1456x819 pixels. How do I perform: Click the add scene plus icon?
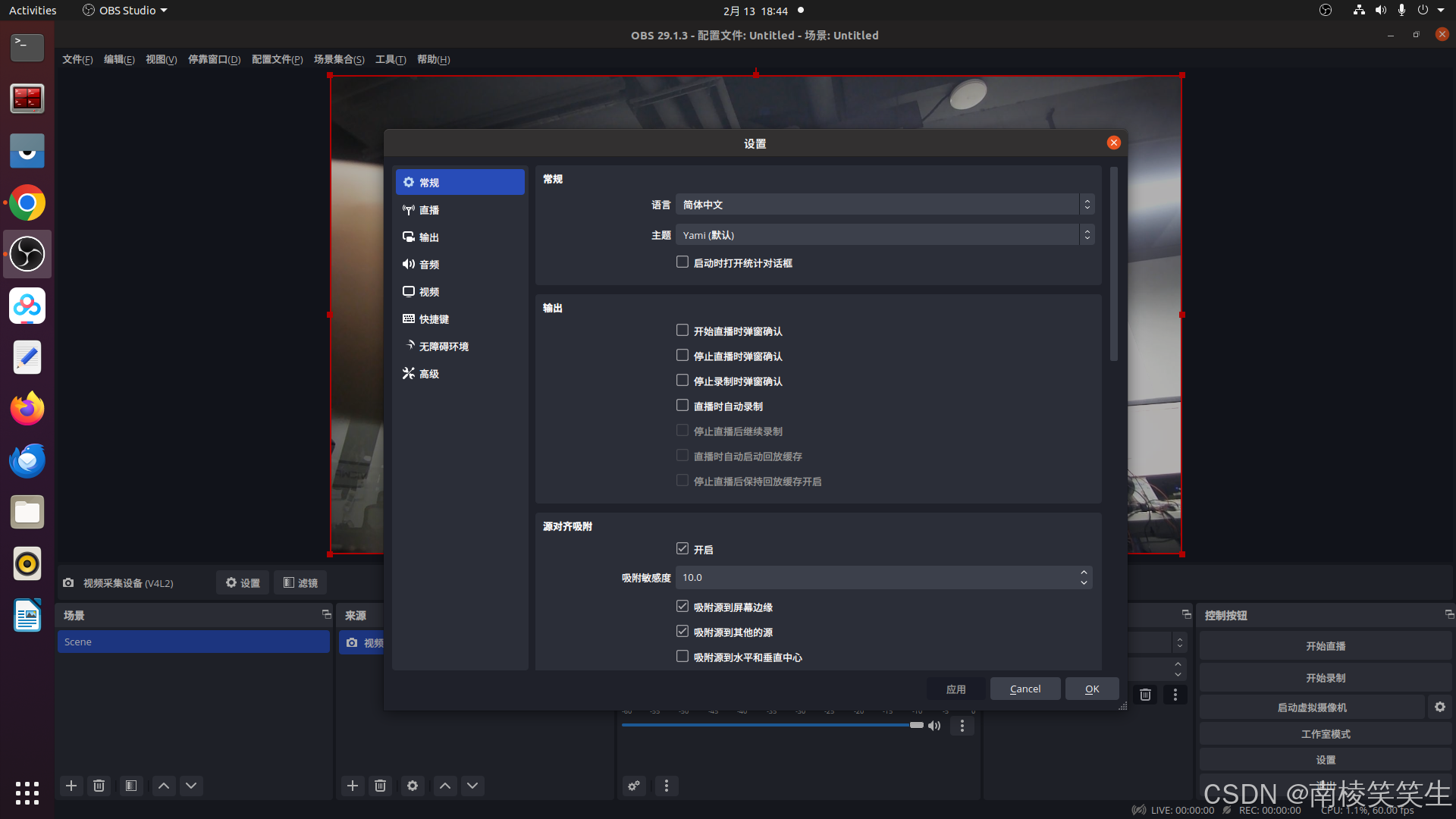tap(71, 786)
